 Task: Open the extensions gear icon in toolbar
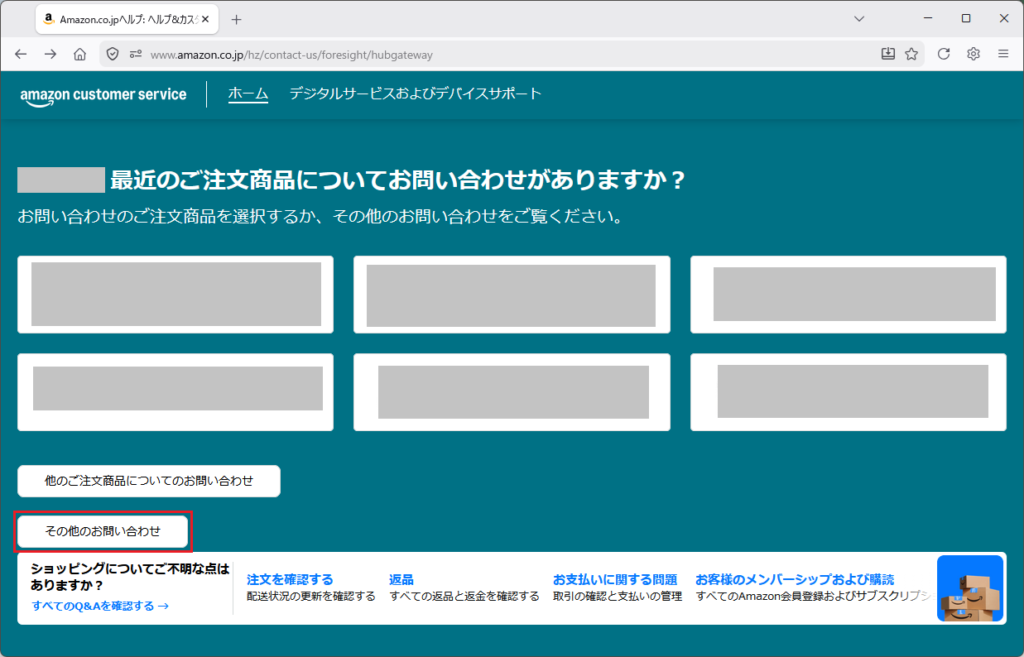tap(973, 54)
